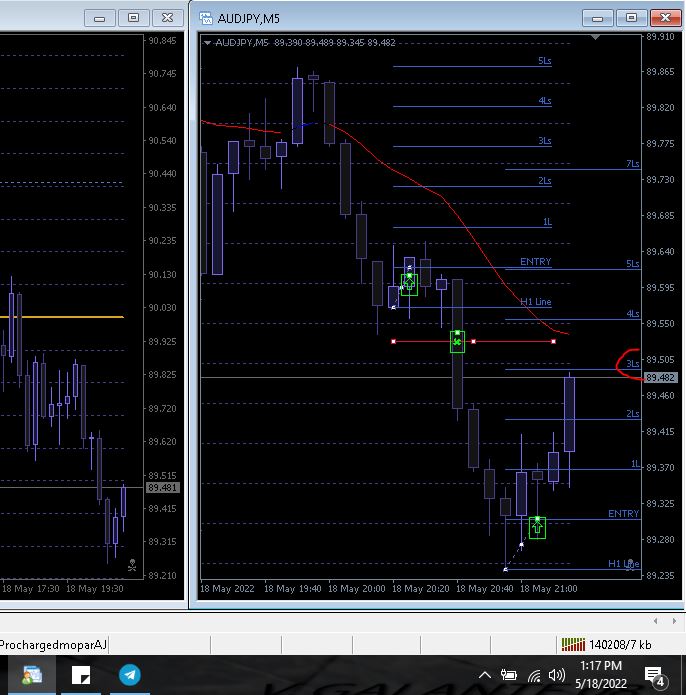This screenshot has height=695, width=686.
Task: Click the ENTRY label near 89.325
Action: tap(623, 514)
